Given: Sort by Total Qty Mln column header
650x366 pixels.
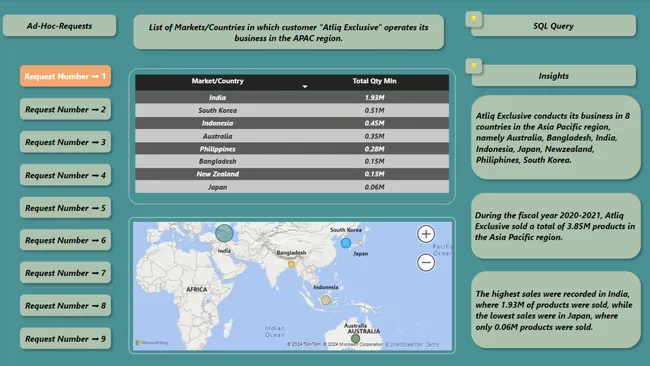Looking at the screenshot, I should (374, 81).
